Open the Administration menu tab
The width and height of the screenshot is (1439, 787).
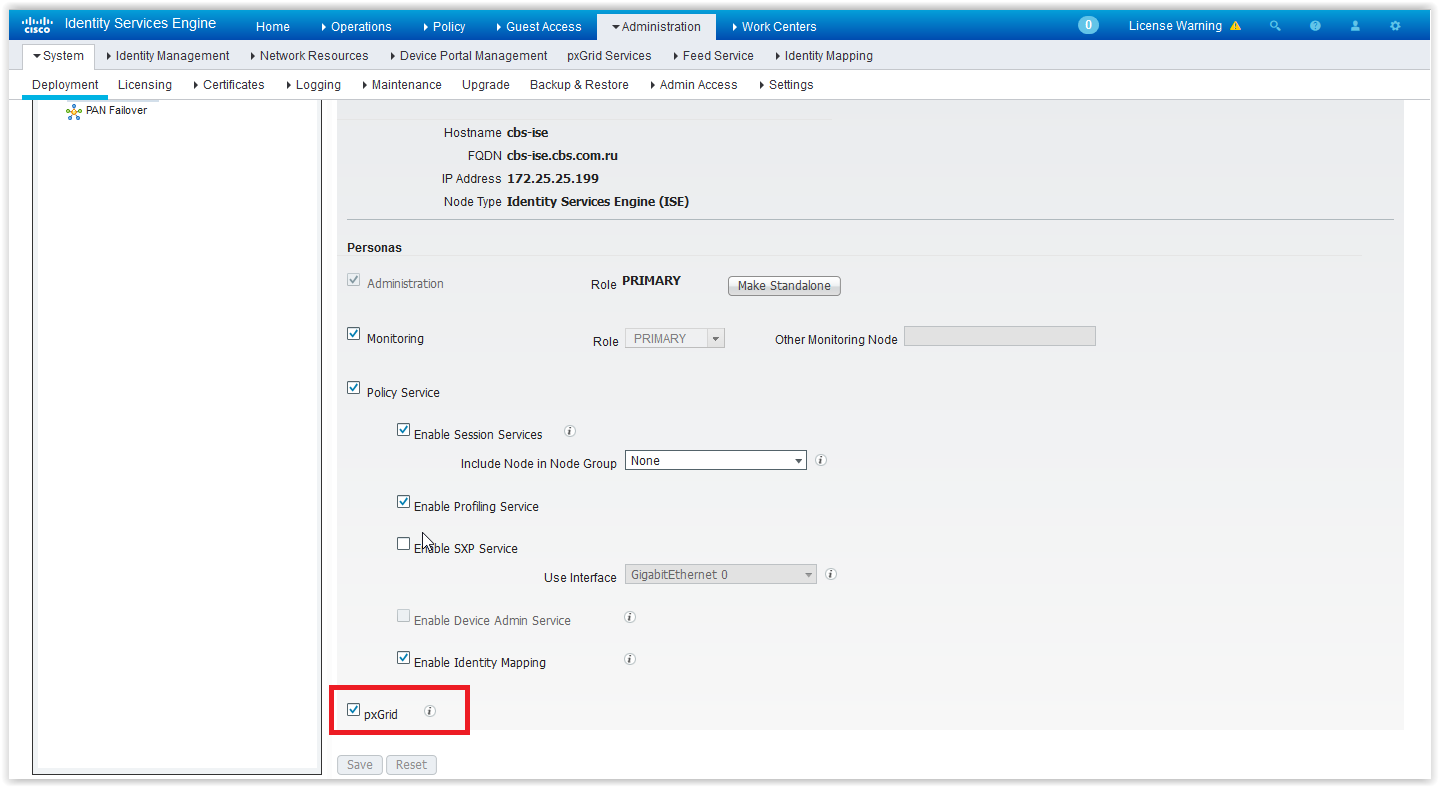[656, 27]
